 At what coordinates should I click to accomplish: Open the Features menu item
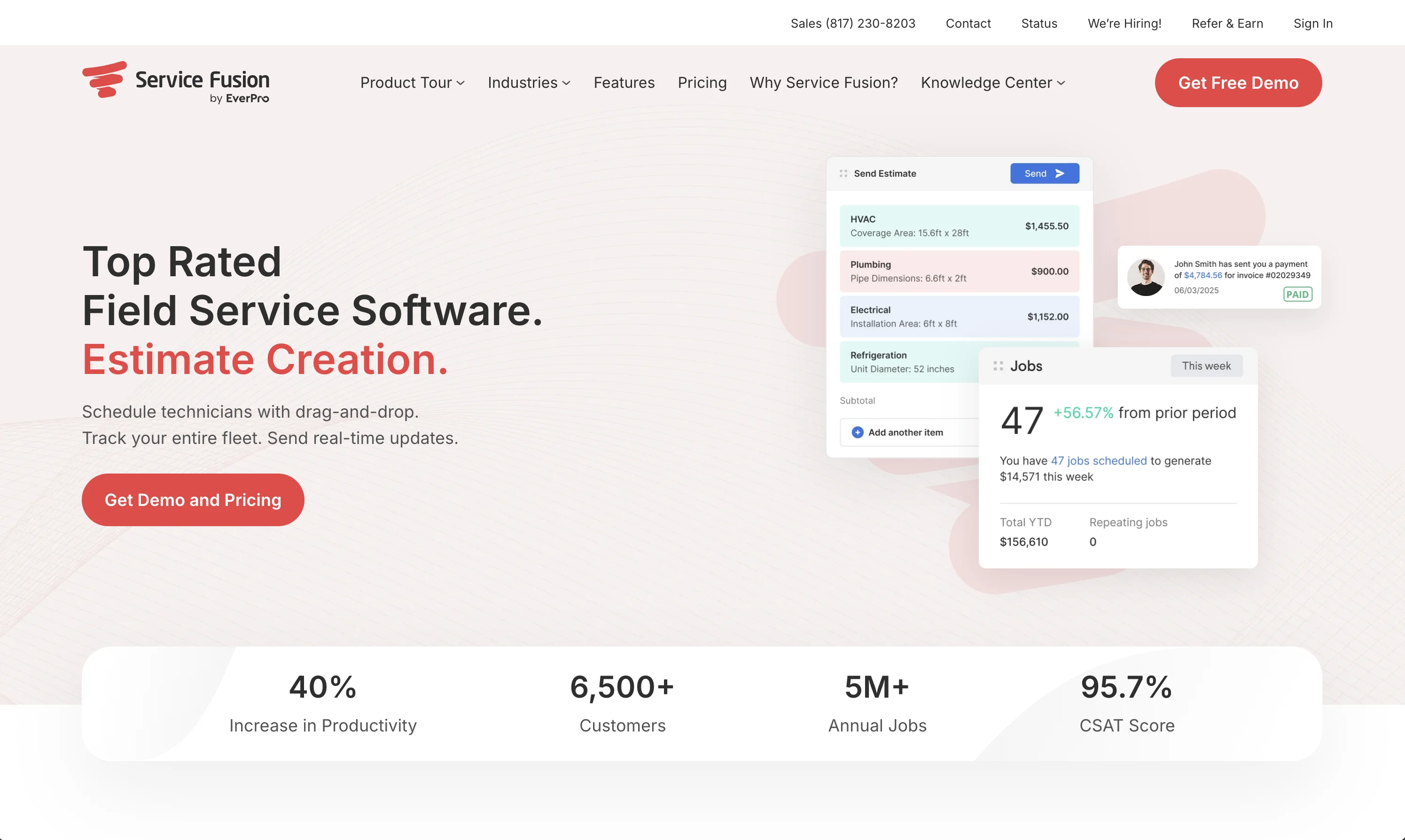coord(624,83)
